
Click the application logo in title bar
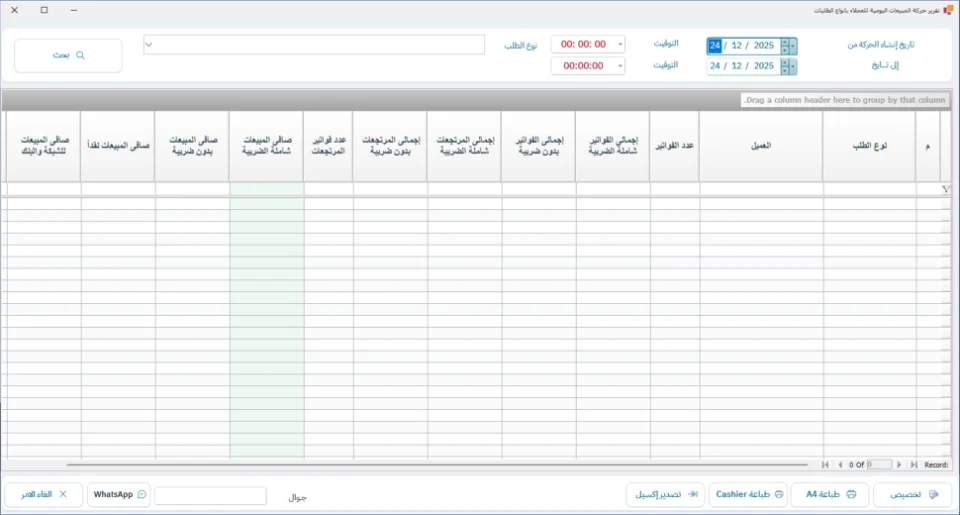(x=948, y=10)
